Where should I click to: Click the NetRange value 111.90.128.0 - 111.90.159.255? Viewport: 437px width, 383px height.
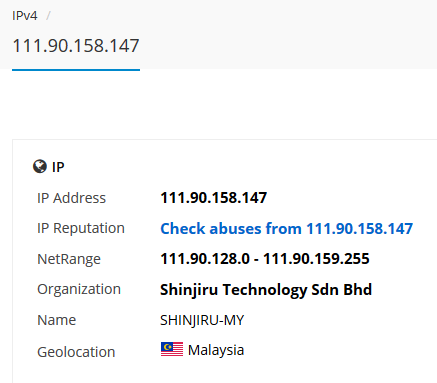click(265, 259)
